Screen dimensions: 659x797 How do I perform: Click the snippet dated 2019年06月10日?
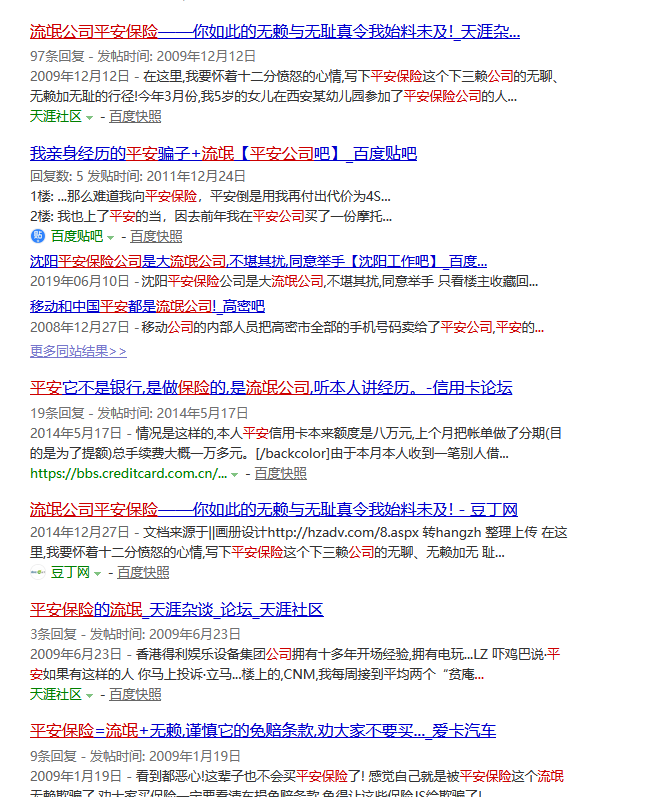coord(284,281)
